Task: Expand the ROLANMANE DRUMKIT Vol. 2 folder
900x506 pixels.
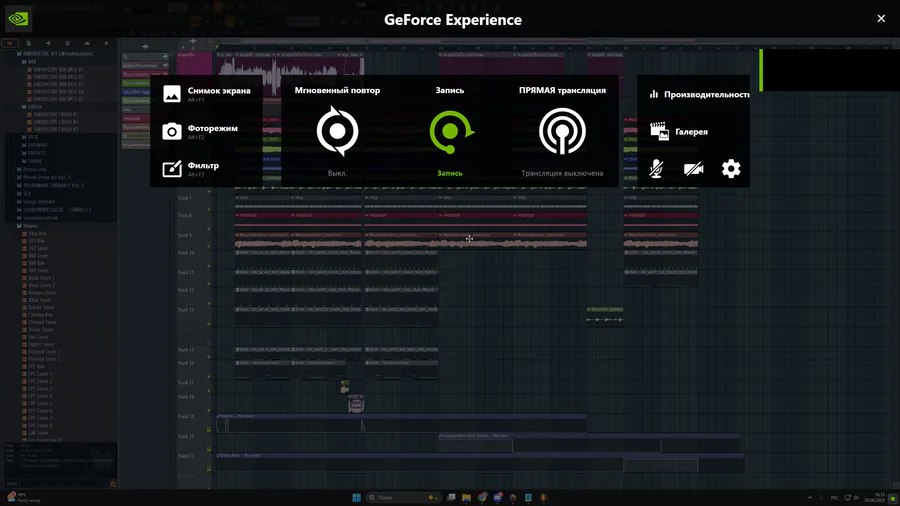Action: tap(50, 185)
